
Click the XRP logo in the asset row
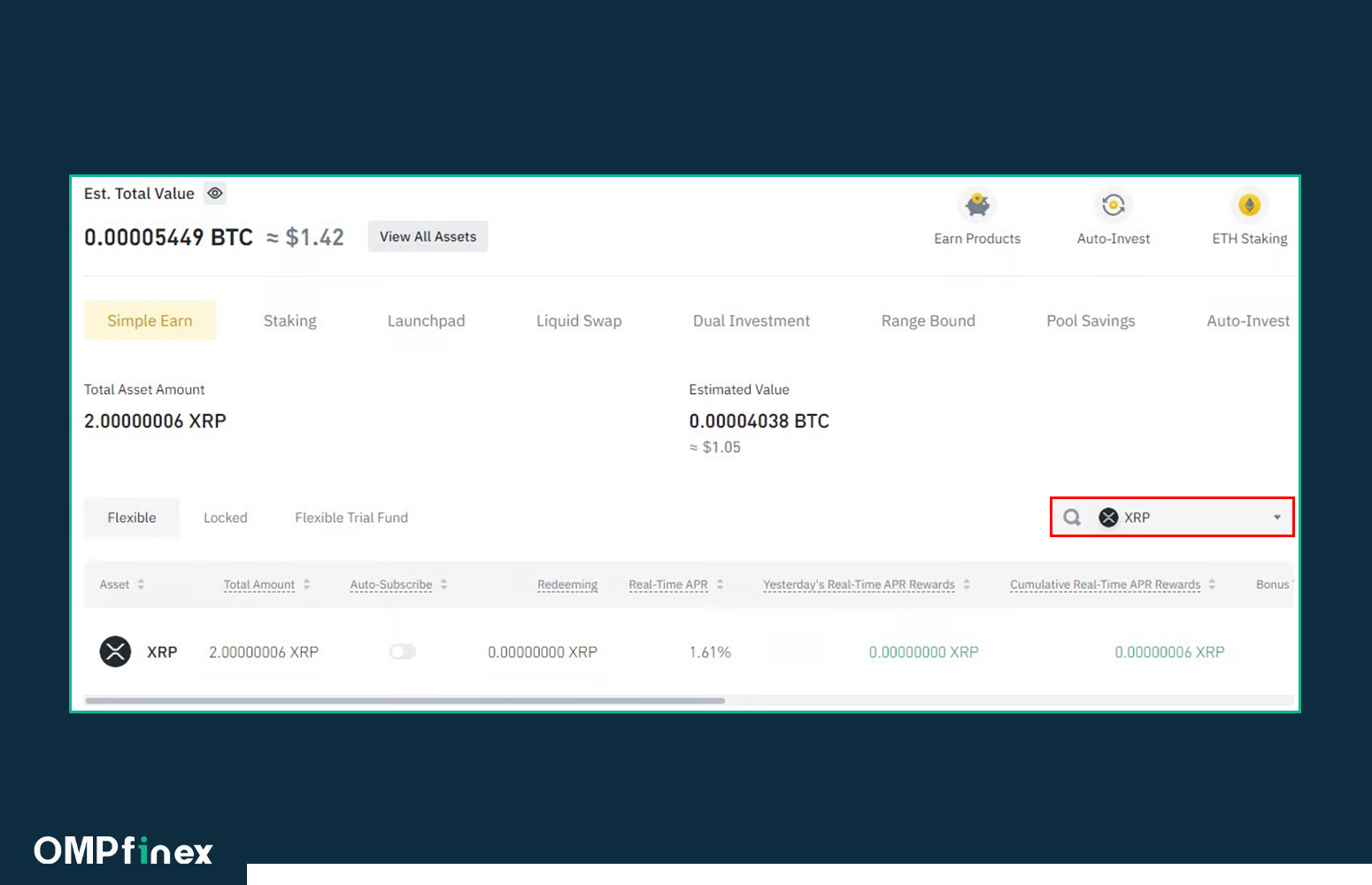click(x=115, y=652)
